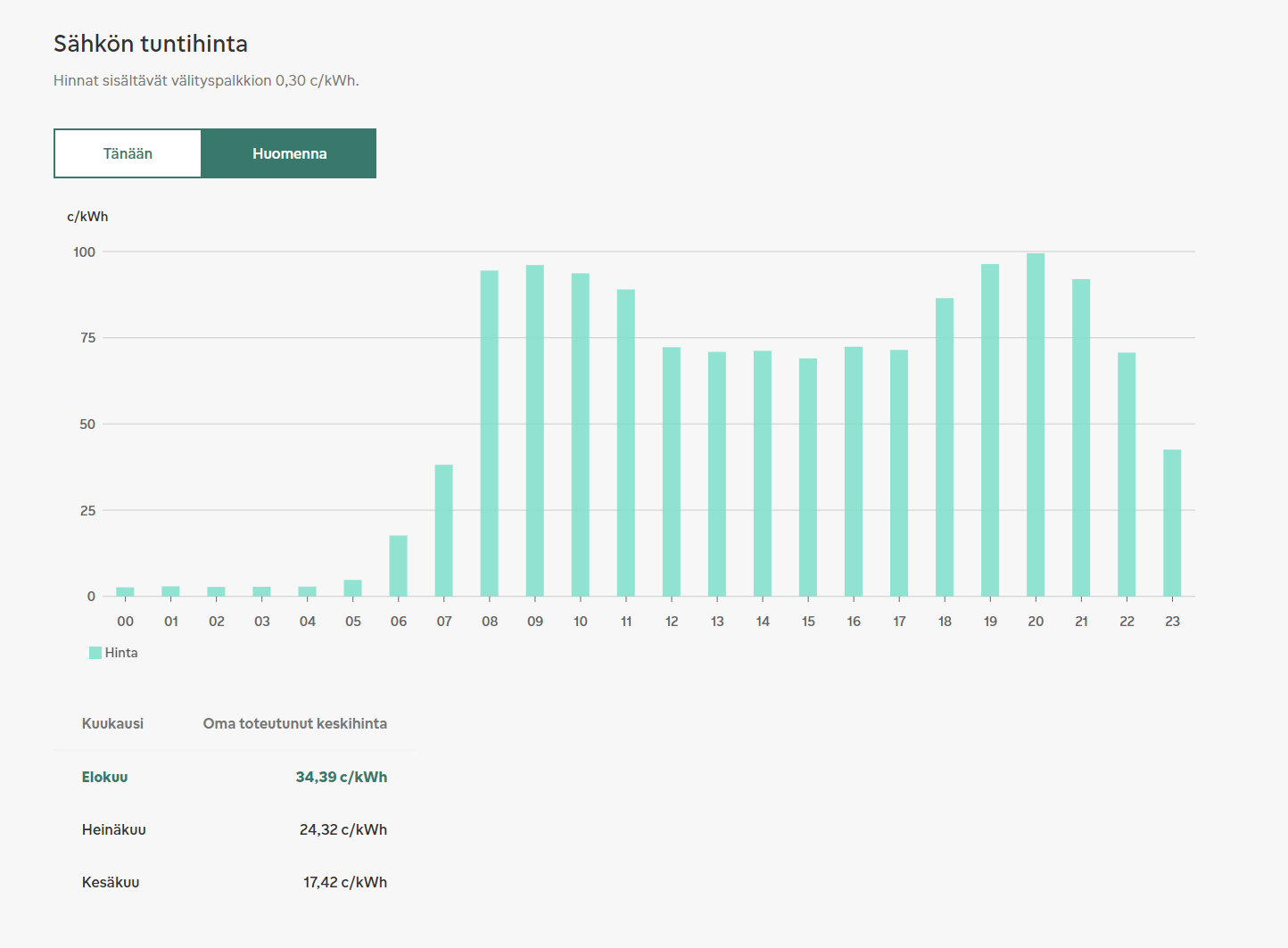
Task: Click the bar for hour 10
Action: (581, 435)
